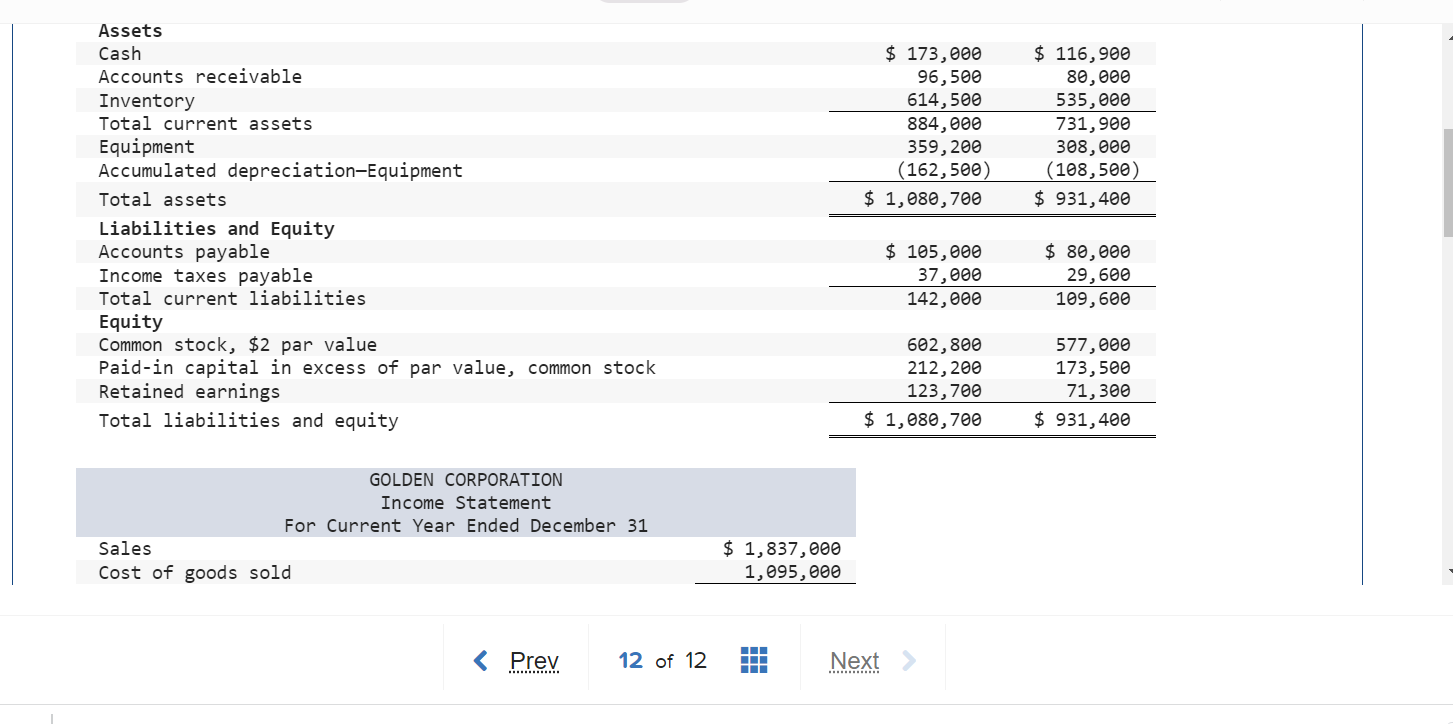
Task: Select the Liabilities and Equity heading
Action: pos(216,229)
